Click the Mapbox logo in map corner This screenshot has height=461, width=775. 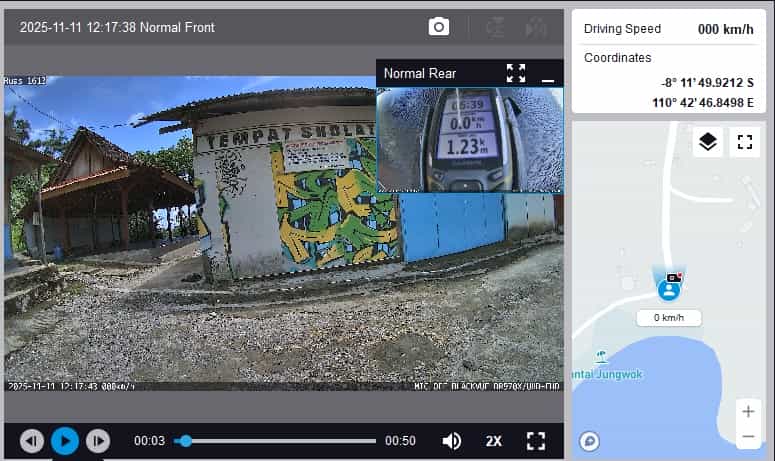pyautogui.click(x=590, y=441)
